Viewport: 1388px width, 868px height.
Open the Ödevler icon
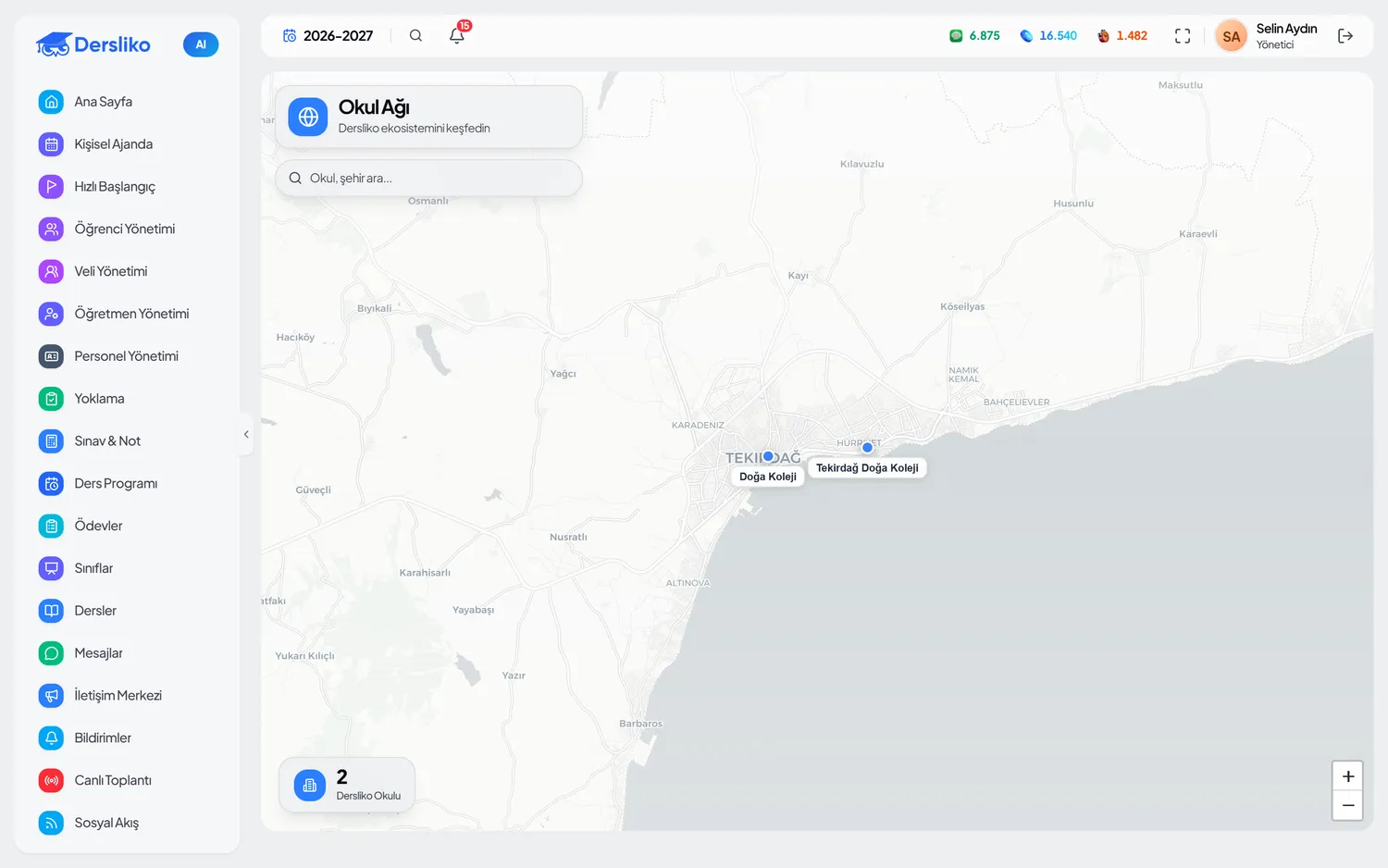pos(52,527)
